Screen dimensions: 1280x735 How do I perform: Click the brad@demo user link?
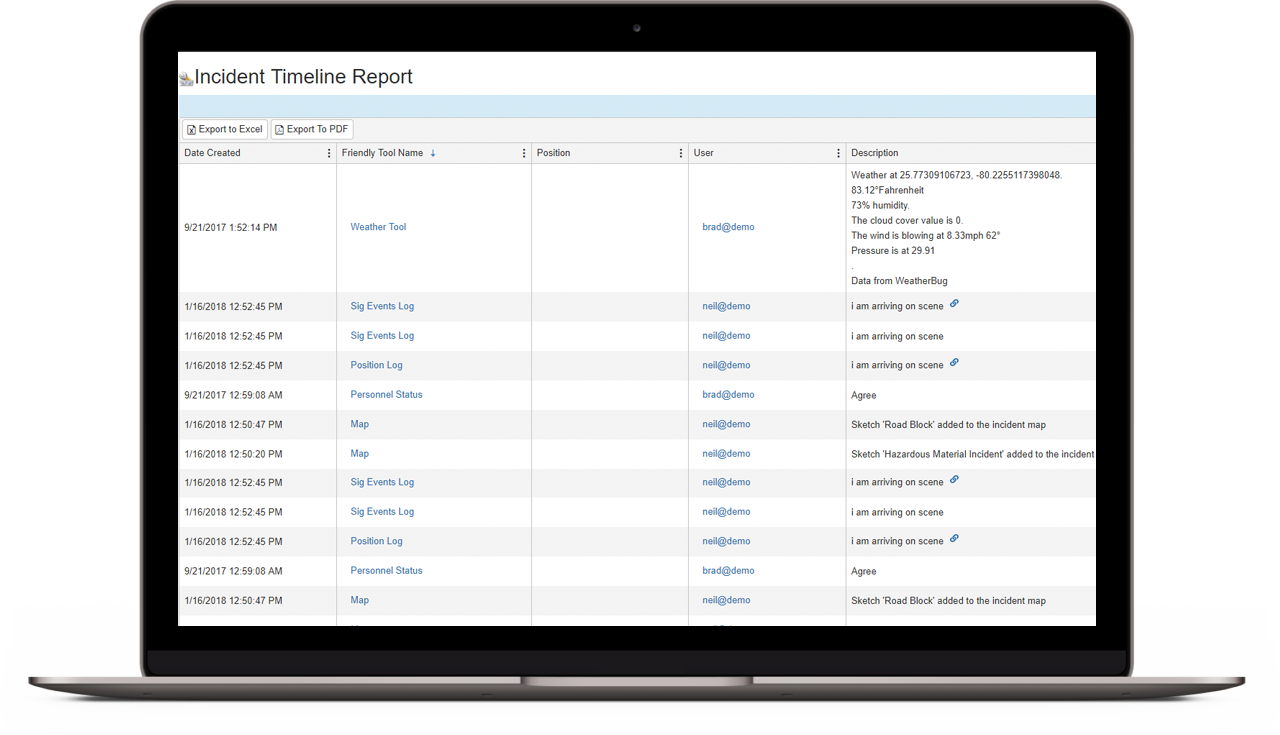[728, 227]
